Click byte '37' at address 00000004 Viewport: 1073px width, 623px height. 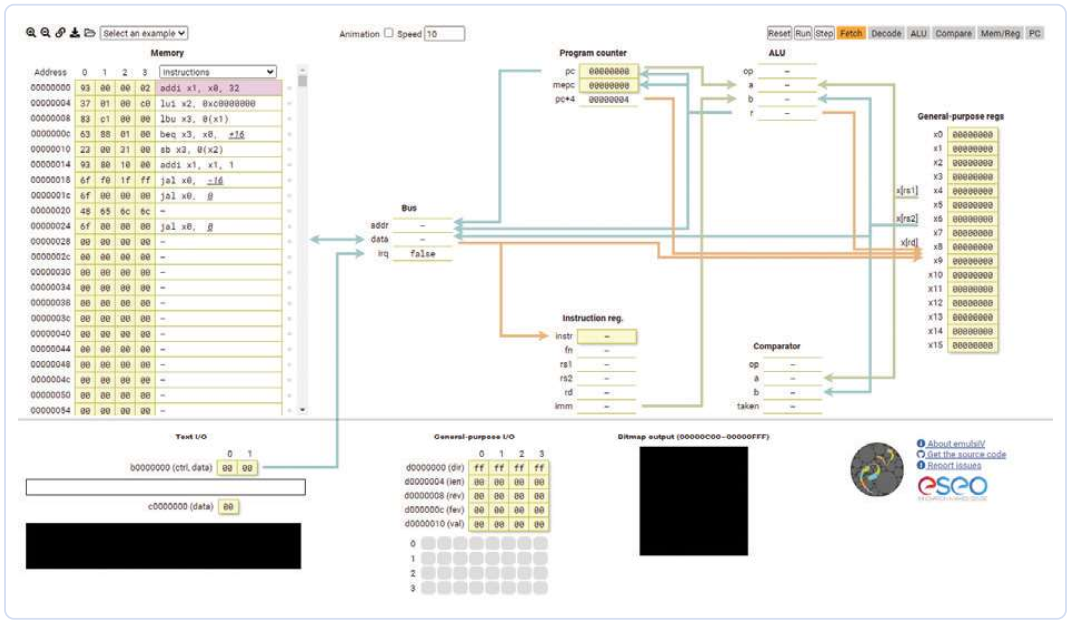pyautogui.click(x=85, y=103)
